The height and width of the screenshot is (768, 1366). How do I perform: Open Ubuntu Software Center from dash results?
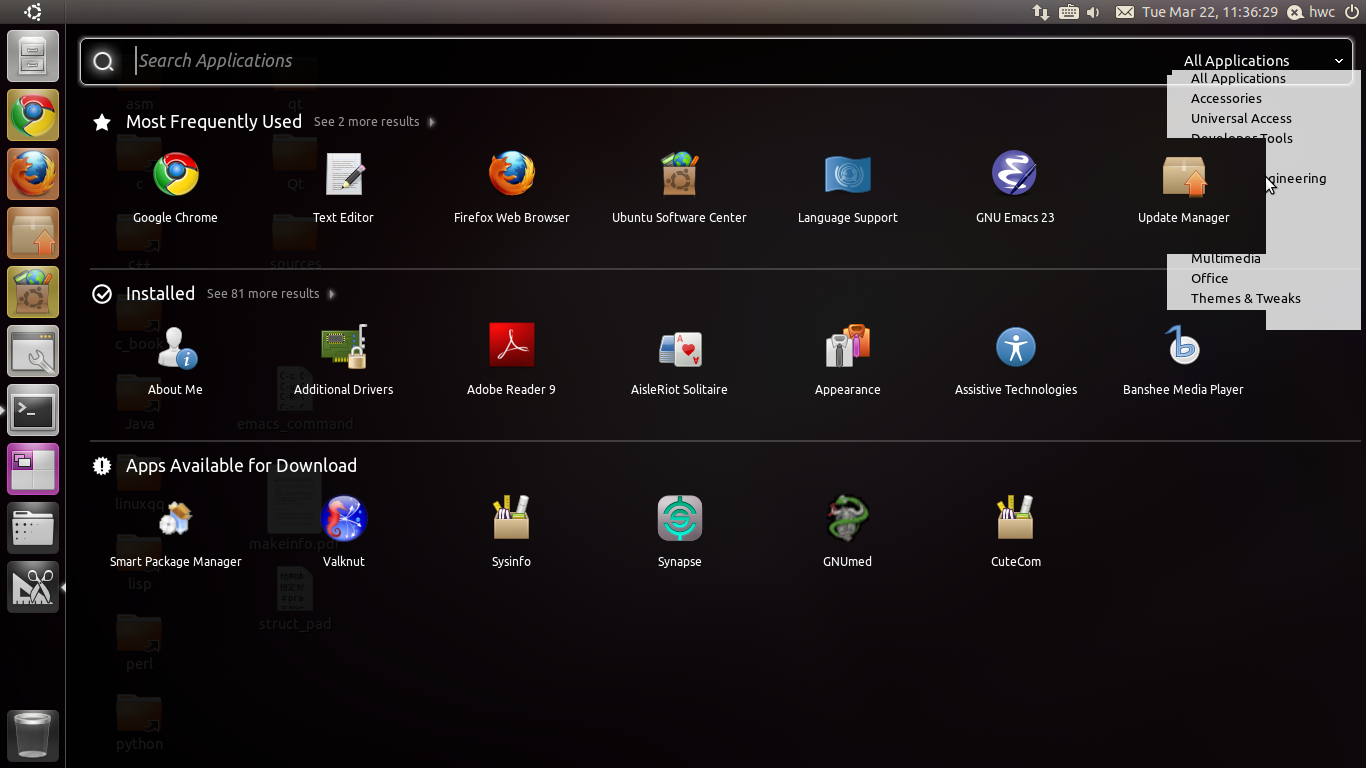coord(679,175)
